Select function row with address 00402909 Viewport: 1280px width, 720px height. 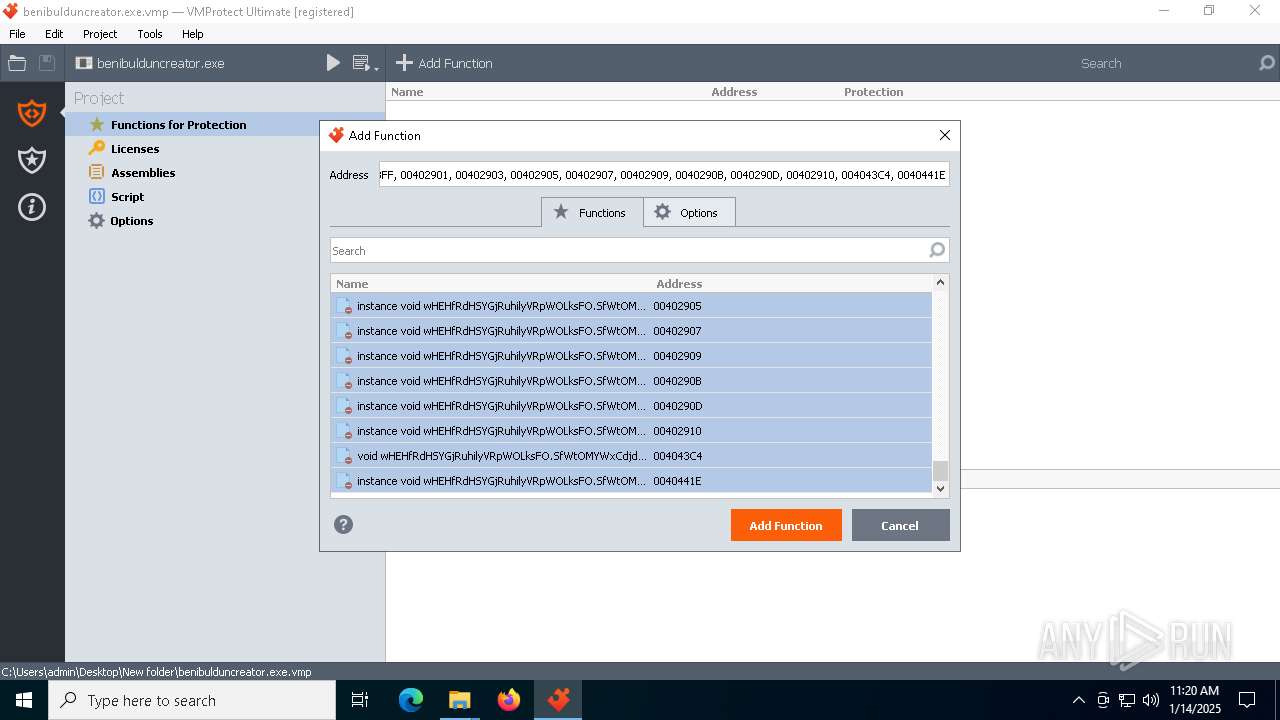631,355
